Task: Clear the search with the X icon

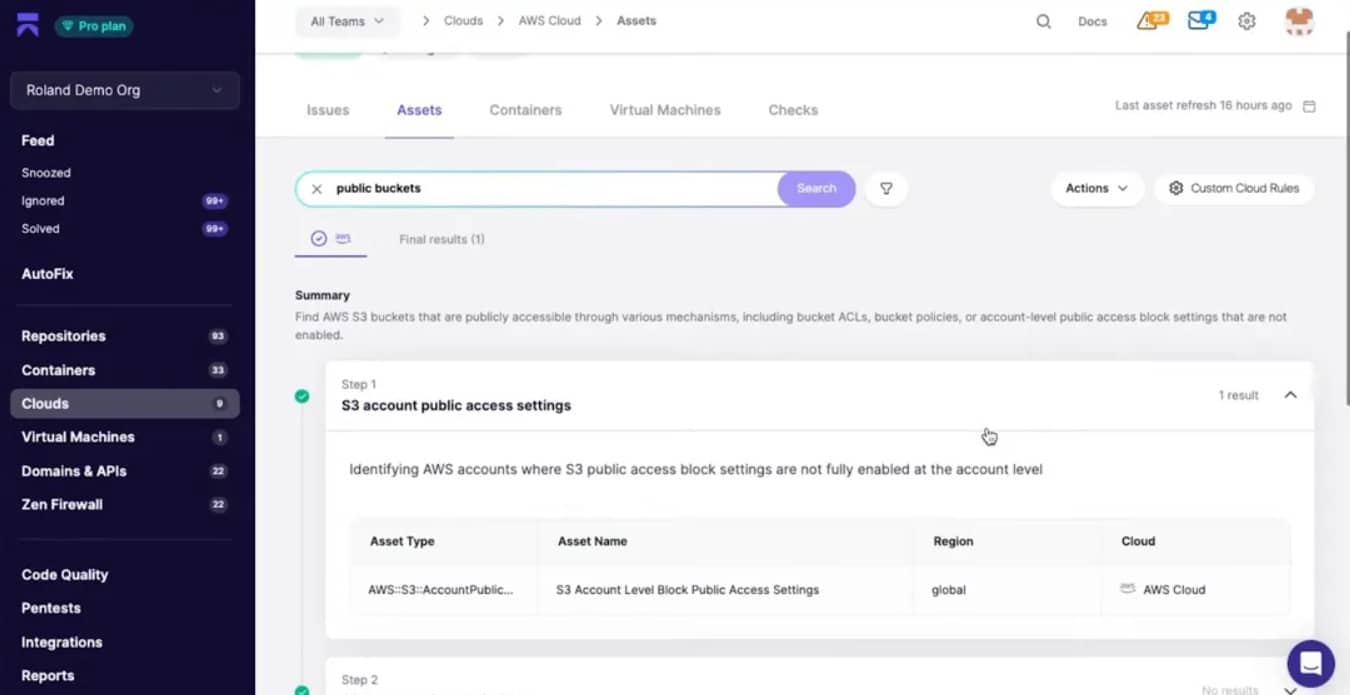Action: pos(317,189)
